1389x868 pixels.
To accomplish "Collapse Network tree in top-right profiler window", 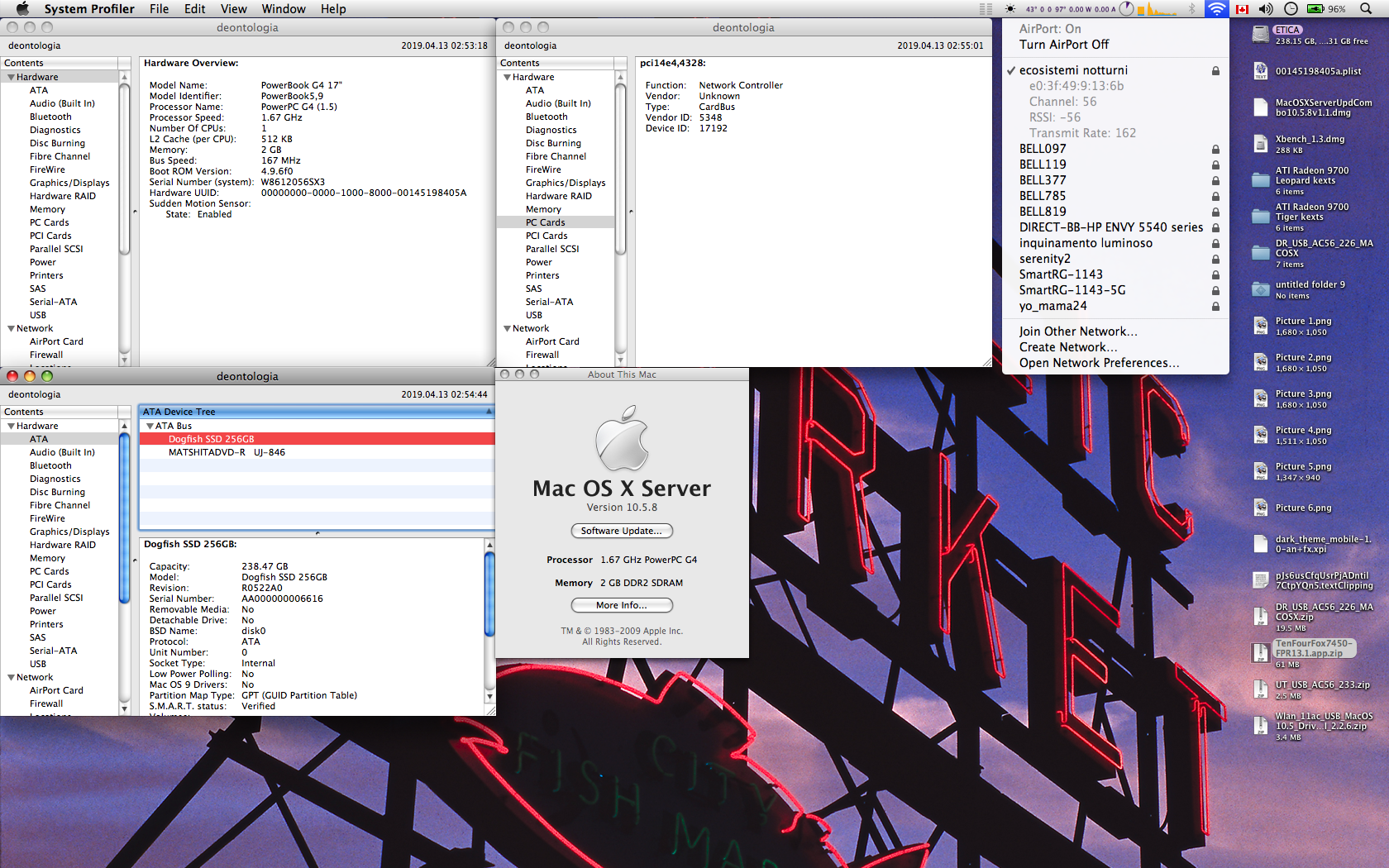I will coord(507,328).
